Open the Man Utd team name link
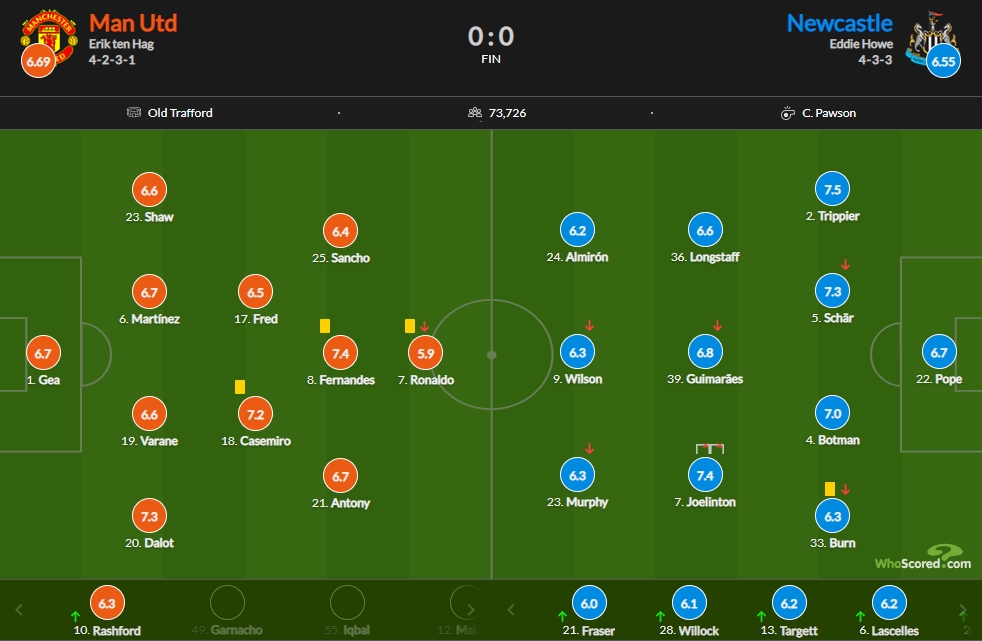This screenshot has height=641, width=982. pyautogui.click(x=133, y=23)
